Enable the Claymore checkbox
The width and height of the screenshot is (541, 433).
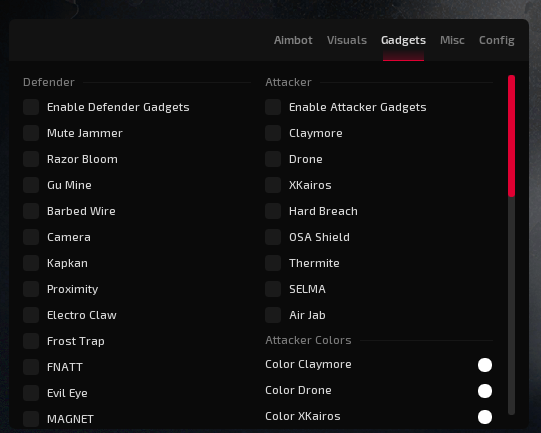pos(273,133)
